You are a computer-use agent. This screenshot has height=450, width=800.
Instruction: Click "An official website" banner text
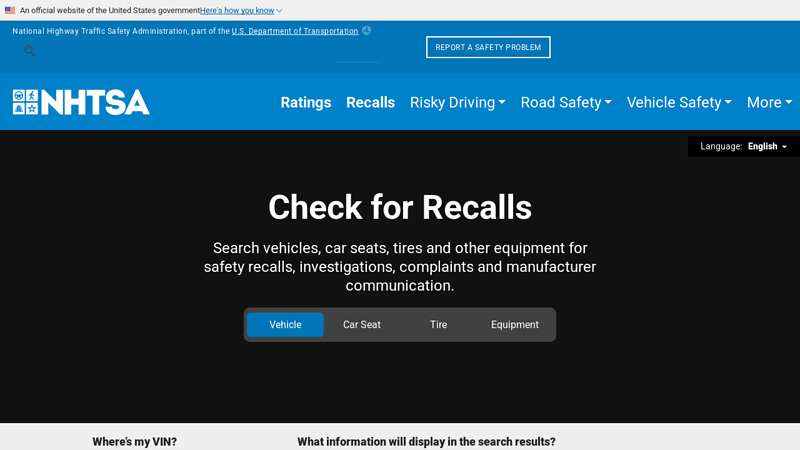(110, 10)
